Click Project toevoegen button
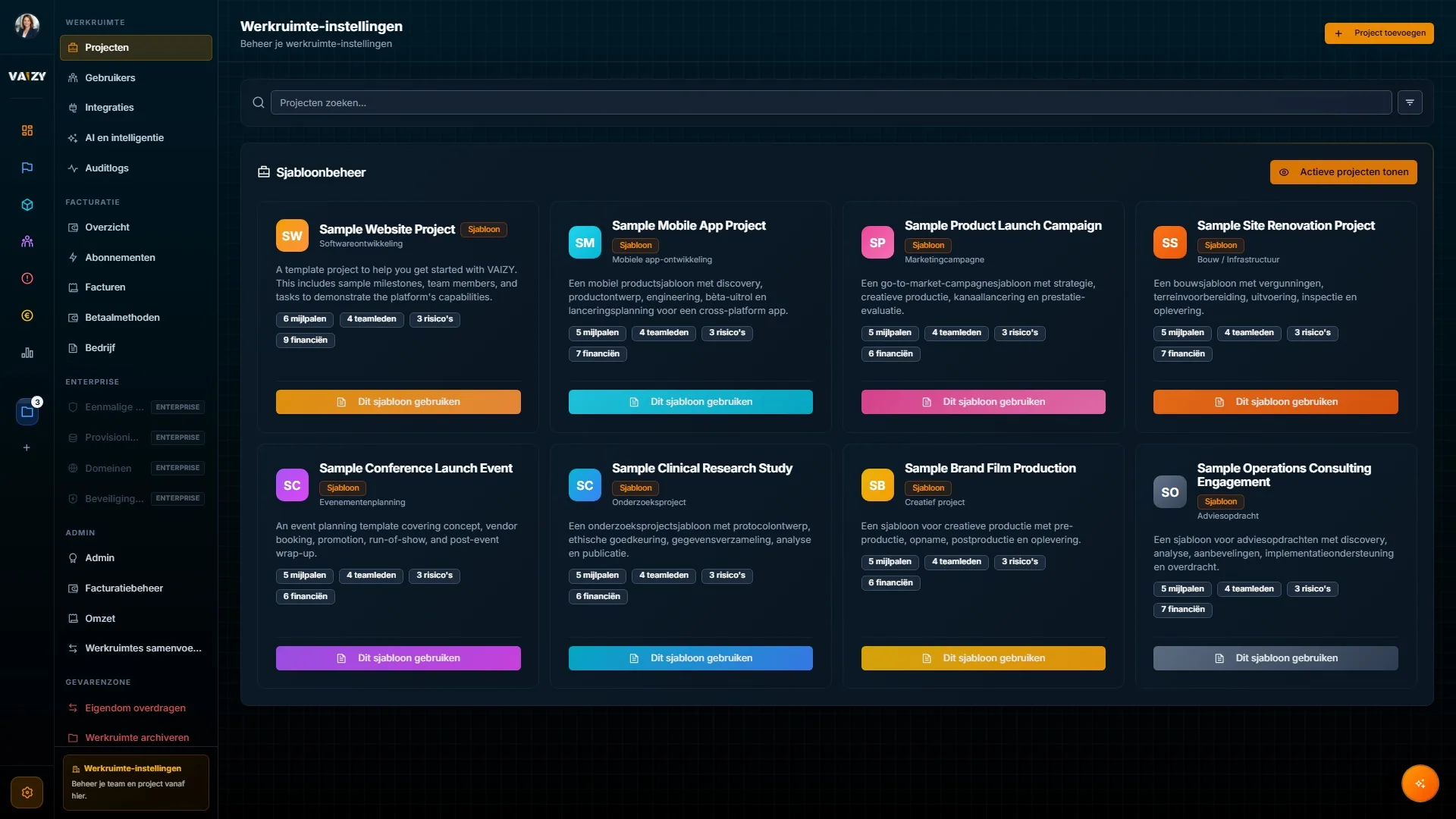This screenshot has height=819, width=1456. (1379, 33)
